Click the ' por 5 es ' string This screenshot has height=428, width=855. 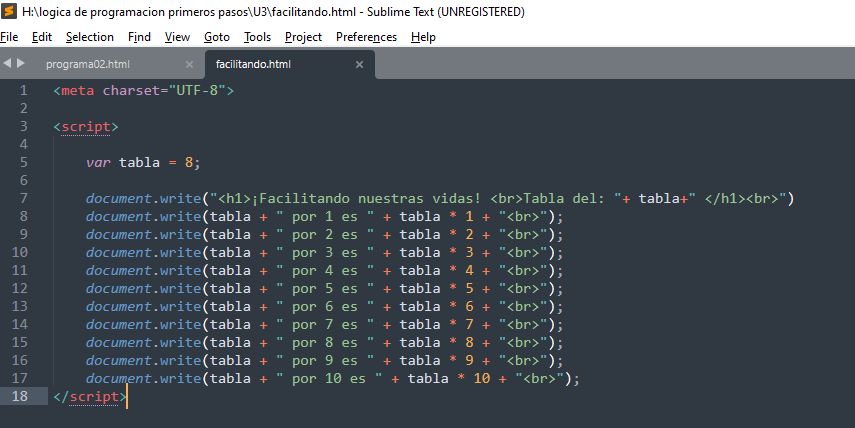tap(325, 288)
